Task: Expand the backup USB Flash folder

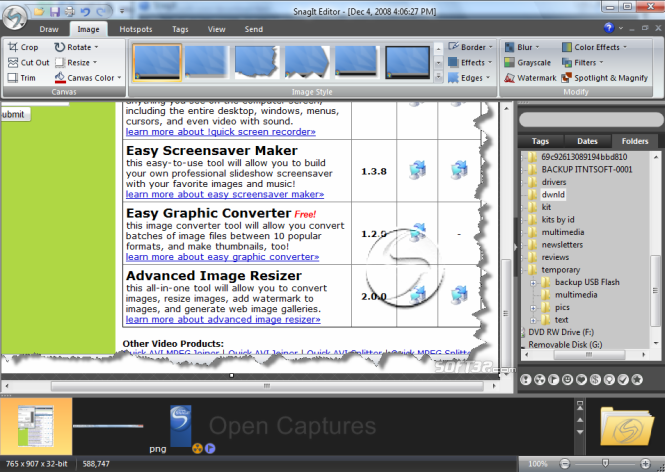Action: (534, 283)
